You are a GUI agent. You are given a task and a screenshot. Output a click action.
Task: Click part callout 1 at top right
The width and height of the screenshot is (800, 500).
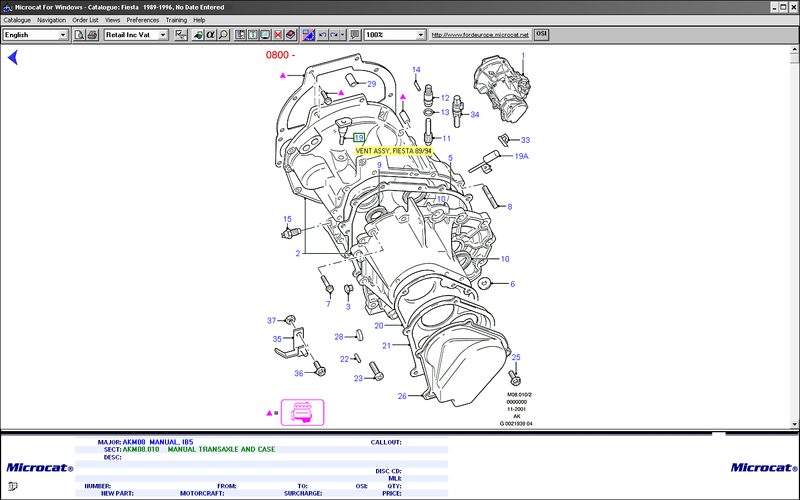click(x=521, y=55)
